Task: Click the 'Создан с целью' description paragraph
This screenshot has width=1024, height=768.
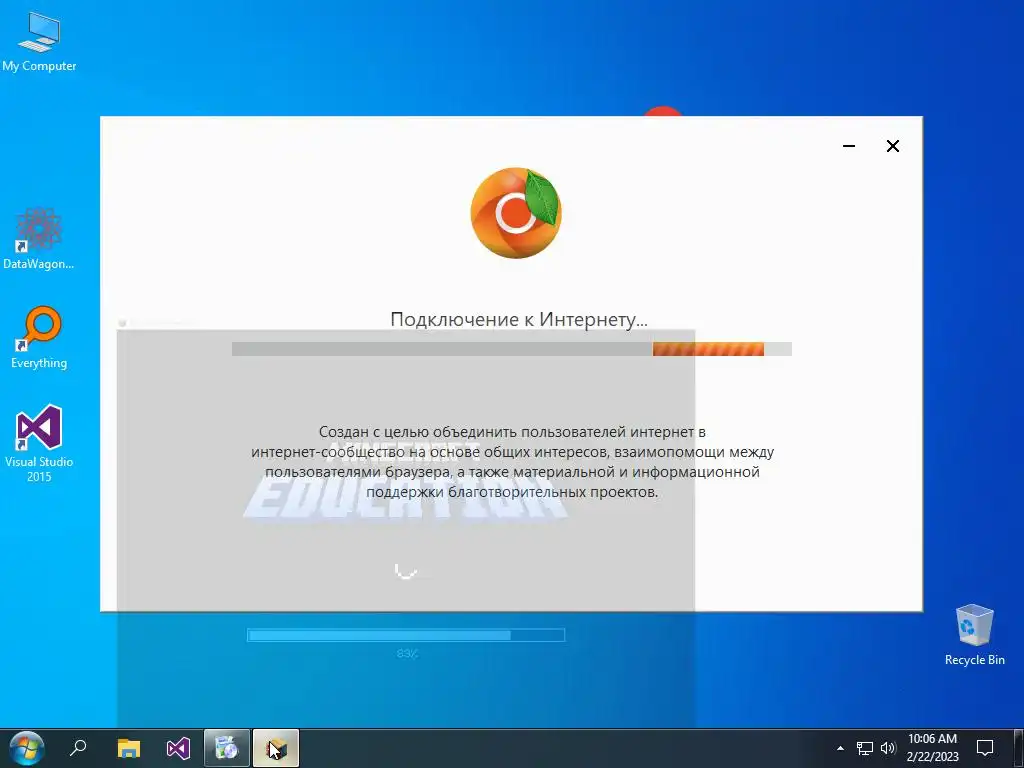Action: click(512, 462)
